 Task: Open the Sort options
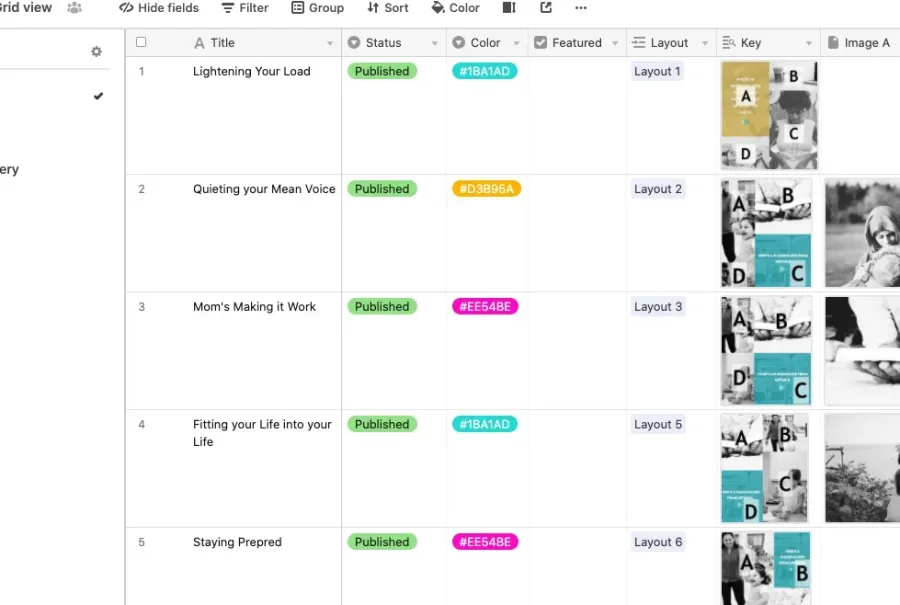pyautogui.click(x=388, y=8)
